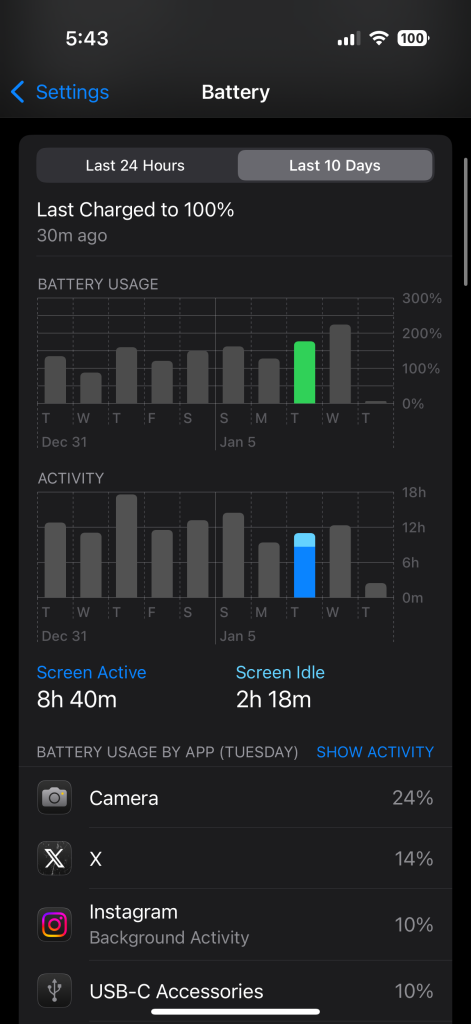Select the tallest Wednesday battery usage bar
This screenshot has height=1024, width=471.
340,364
